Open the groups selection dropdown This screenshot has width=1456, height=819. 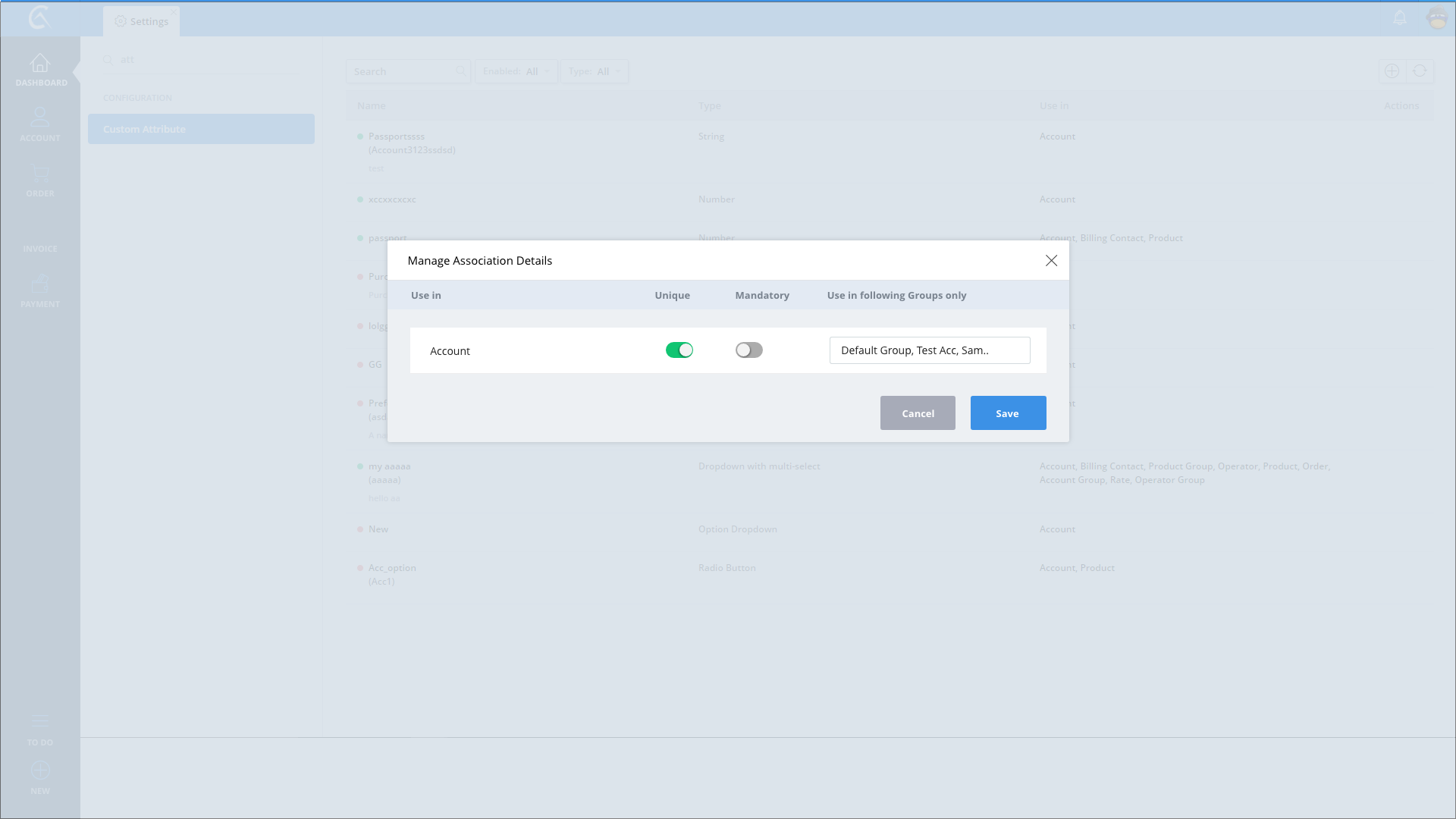pyautogui.click(x=929, y=350)
